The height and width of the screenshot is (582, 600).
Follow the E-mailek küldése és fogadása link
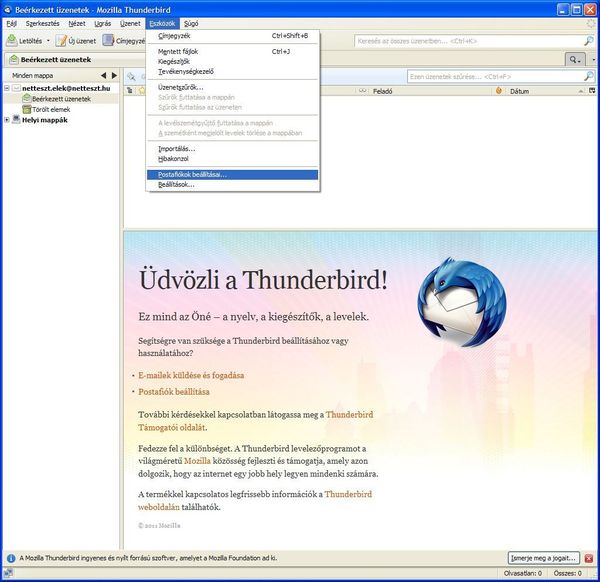pyautogui.click(x=191, y=375)
